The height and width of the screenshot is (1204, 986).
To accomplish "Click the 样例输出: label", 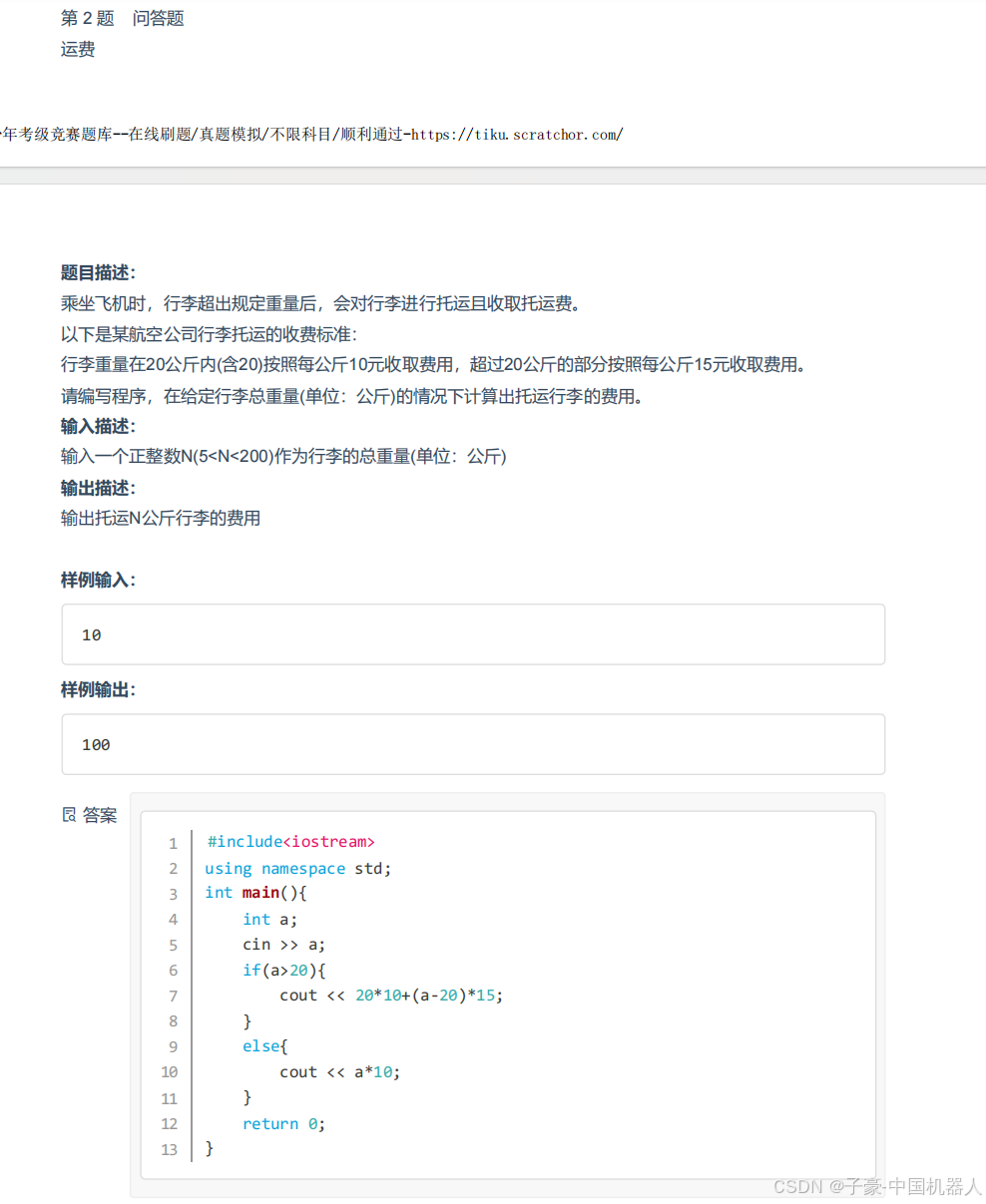I will (99, 689).
